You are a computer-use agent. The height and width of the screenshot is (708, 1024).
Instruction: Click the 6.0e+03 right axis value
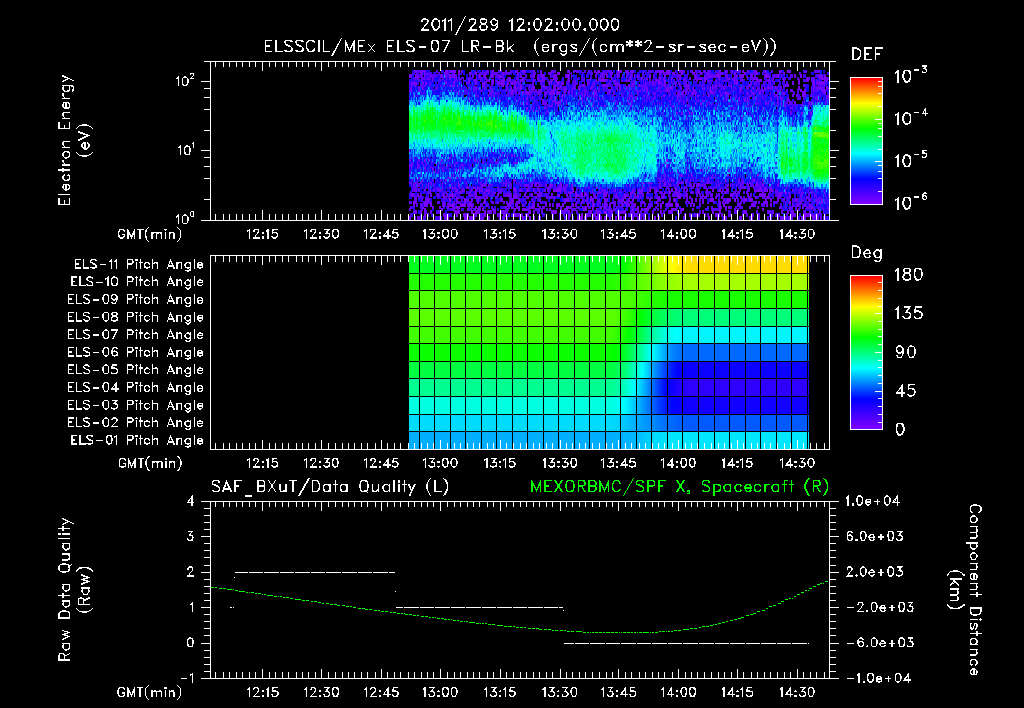[x=874, y=536]
